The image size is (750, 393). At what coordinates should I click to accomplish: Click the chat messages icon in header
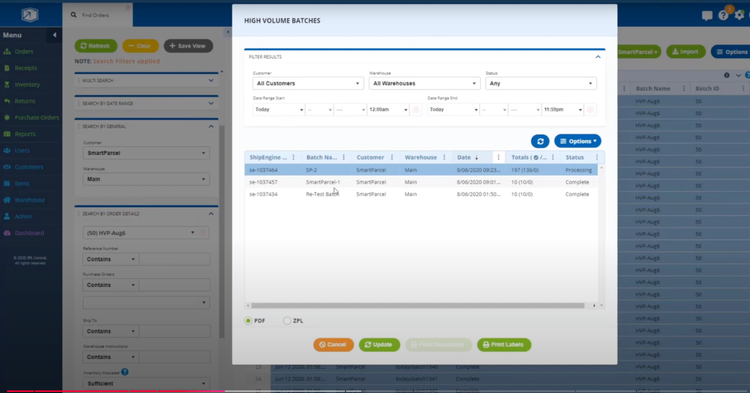click(707, 15)
